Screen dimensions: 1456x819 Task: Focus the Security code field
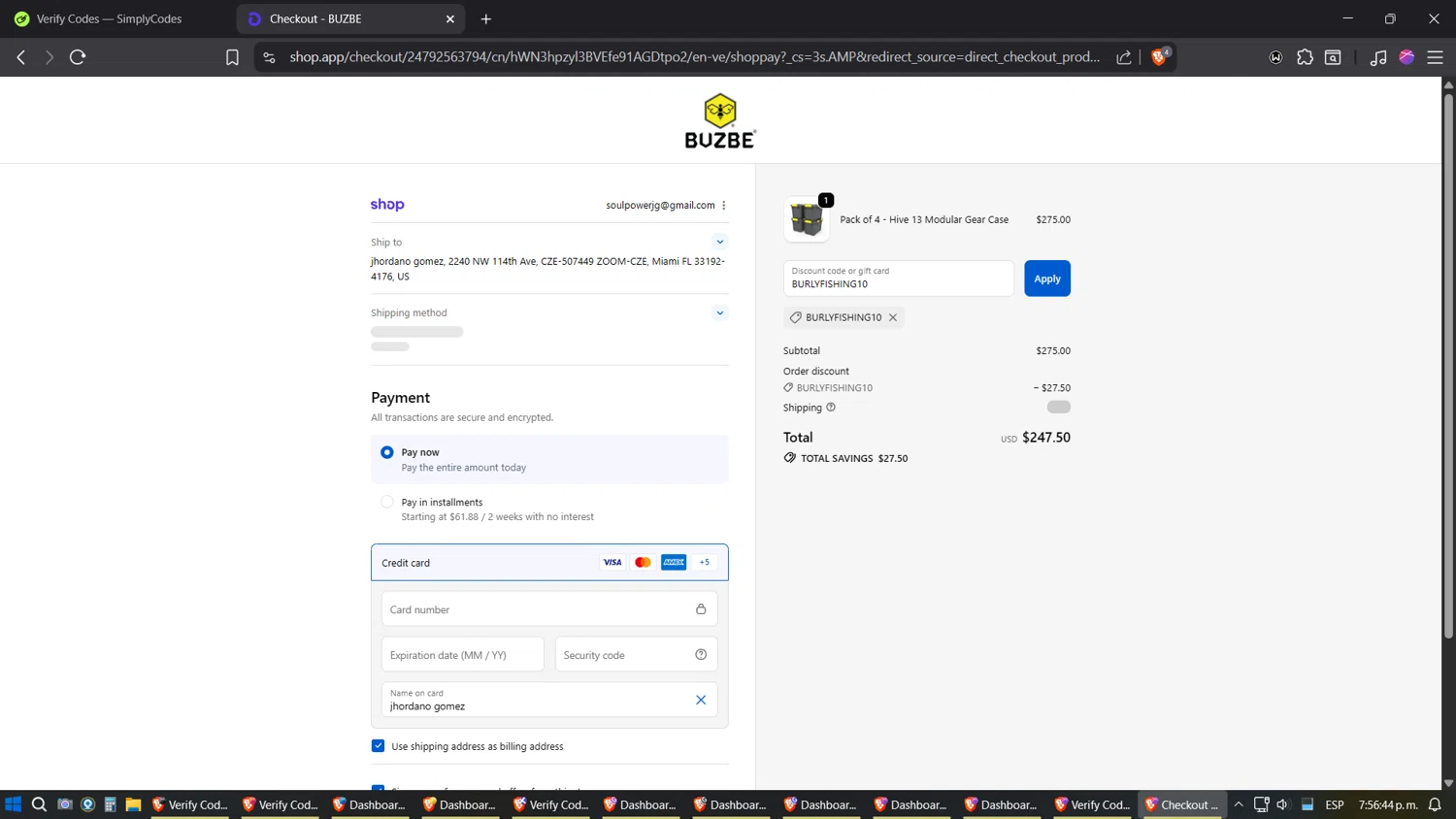pyautogui.click(x=637, y=655)
